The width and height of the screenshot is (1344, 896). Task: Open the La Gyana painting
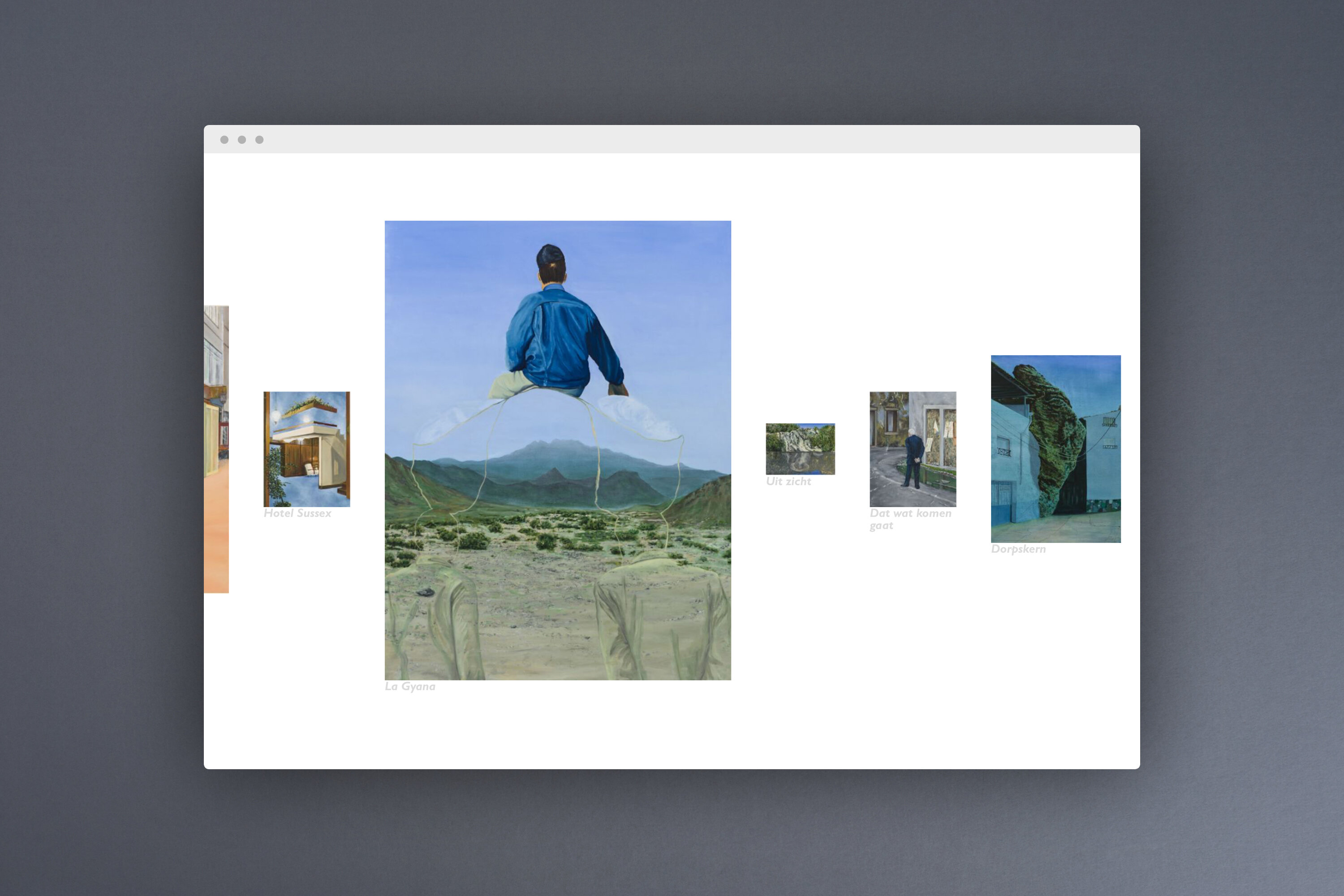point(558,450)
